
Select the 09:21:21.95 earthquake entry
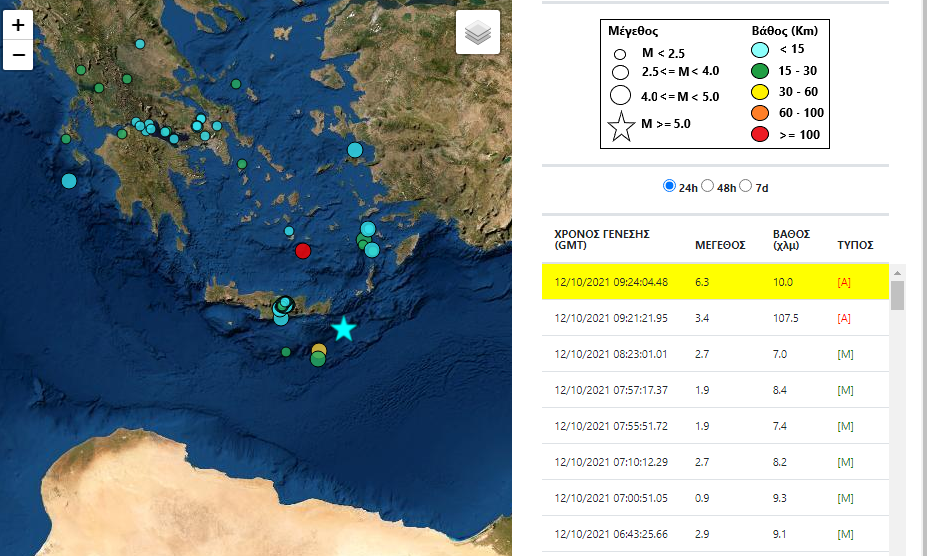(x=715, y=318)
